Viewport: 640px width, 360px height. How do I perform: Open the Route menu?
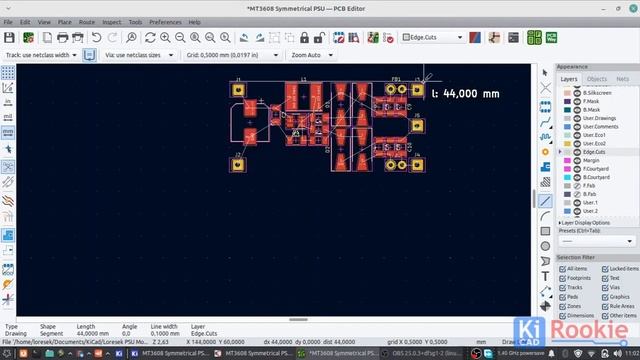87,22
